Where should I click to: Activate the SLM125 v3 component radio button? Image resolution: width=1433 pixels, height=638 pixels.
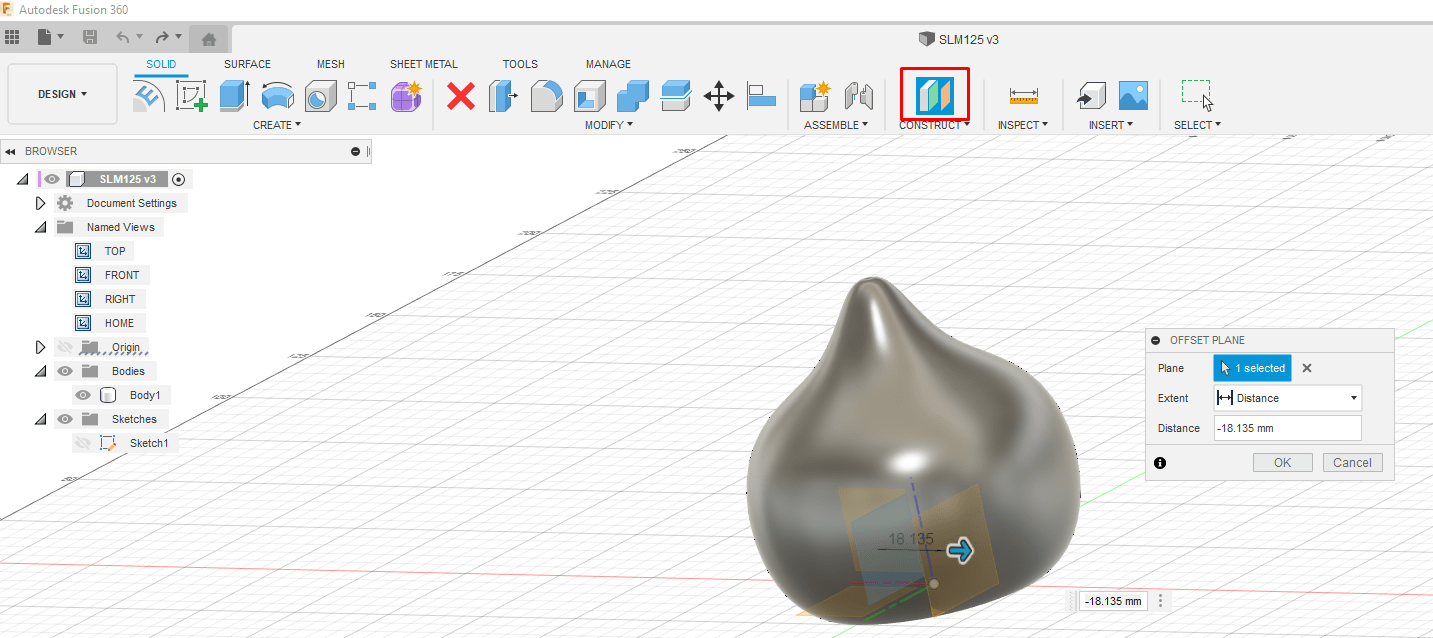click(x=179, y=179)
